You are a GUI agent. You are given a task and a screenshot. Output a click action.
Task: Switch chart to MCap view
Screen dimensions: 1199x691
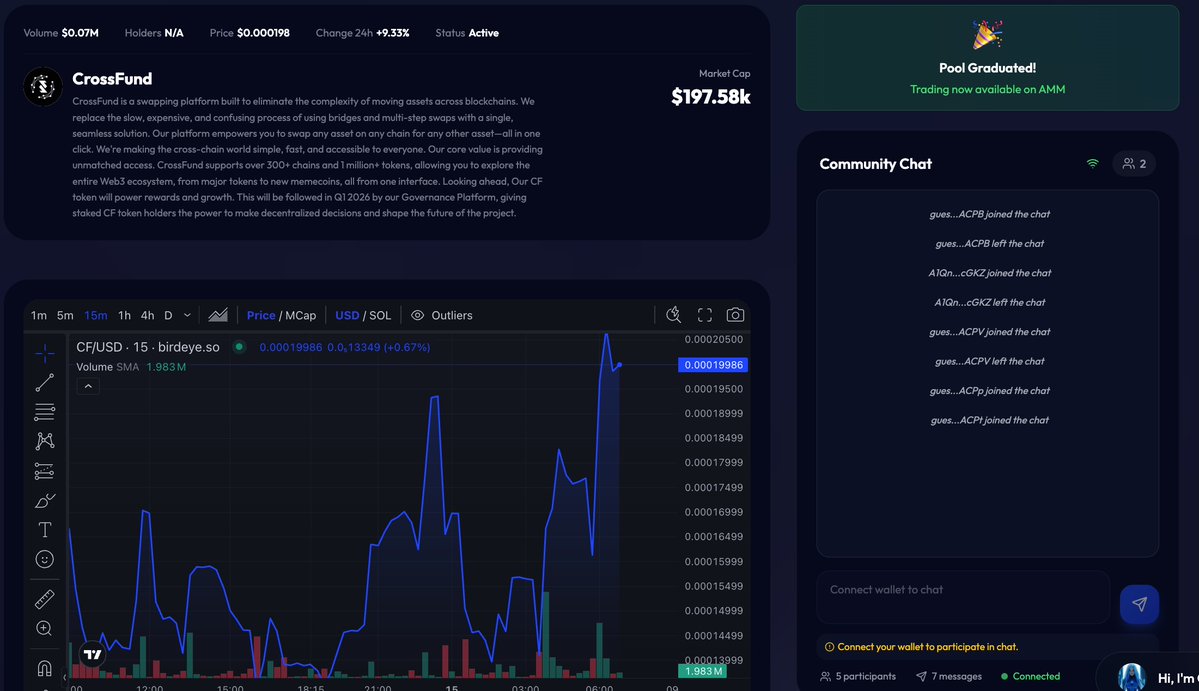(x=301, y=315)
